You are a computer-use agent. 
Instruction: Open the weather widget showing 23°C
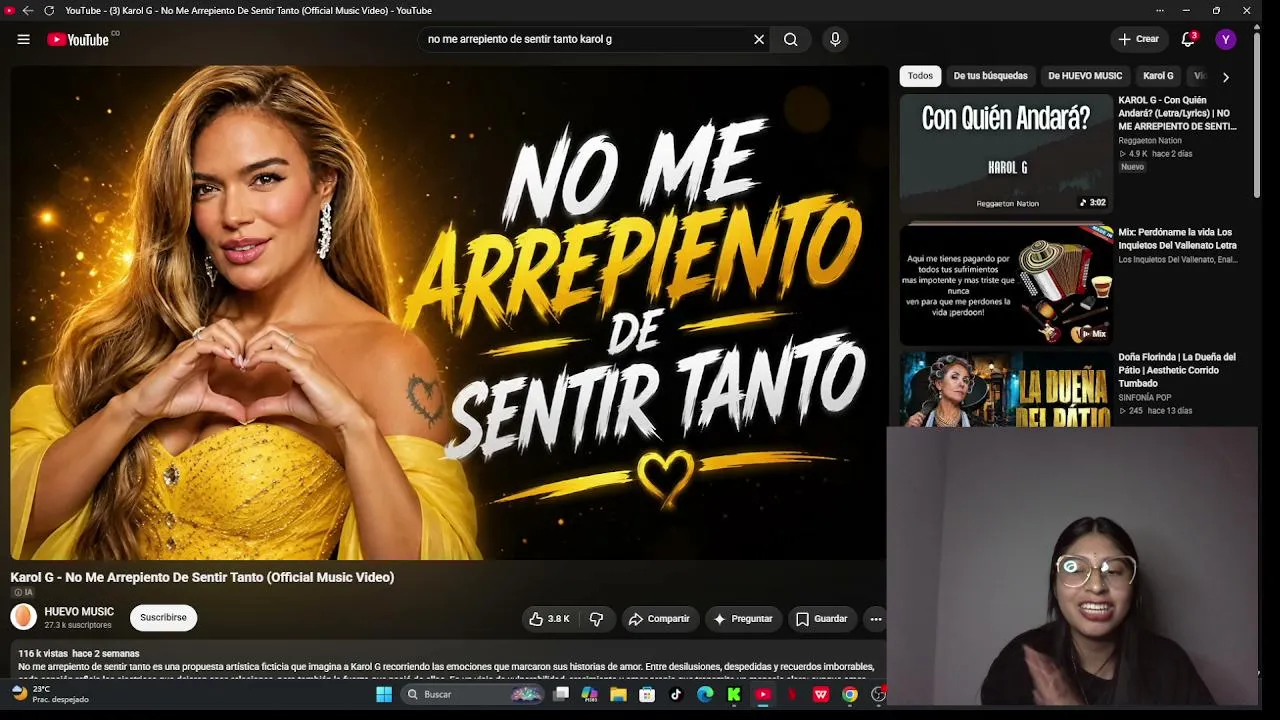point(50,694)
